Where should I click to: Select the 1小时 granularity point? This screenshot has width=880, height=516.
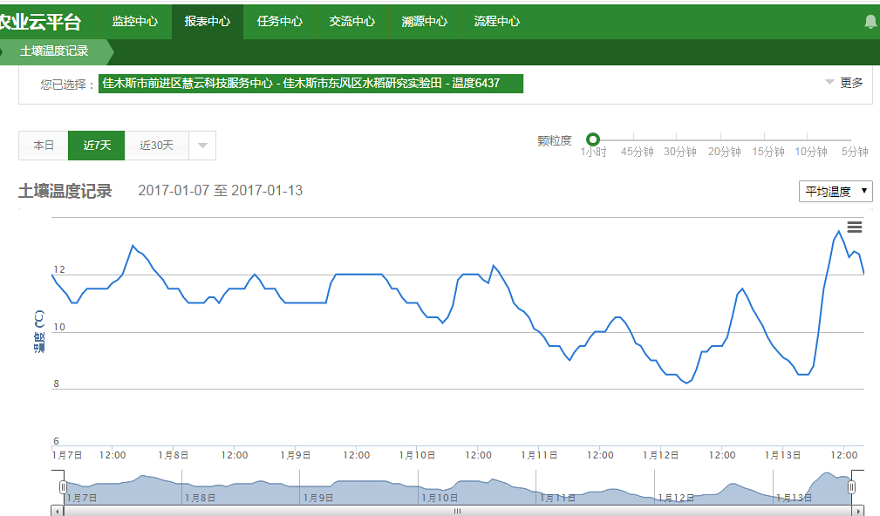[593, 140]
